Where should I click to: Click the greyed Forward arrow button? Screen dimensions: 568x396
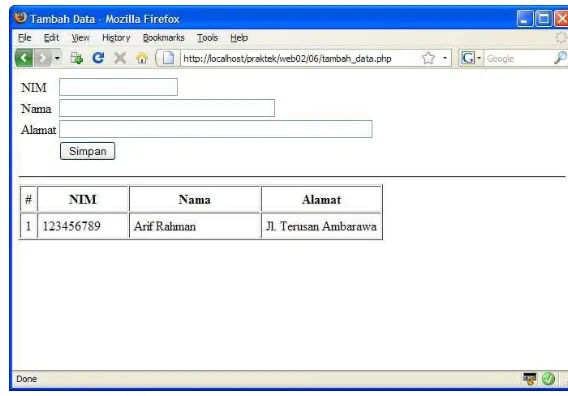pyautogui.click(x=43, y=58)
